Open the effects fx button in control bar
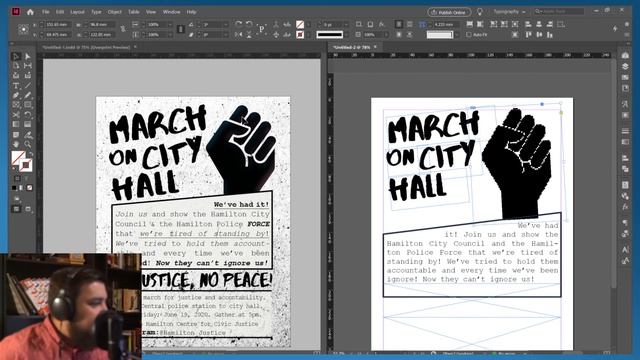This screenshot has width=640, height=360. click(x=381, y=24)
